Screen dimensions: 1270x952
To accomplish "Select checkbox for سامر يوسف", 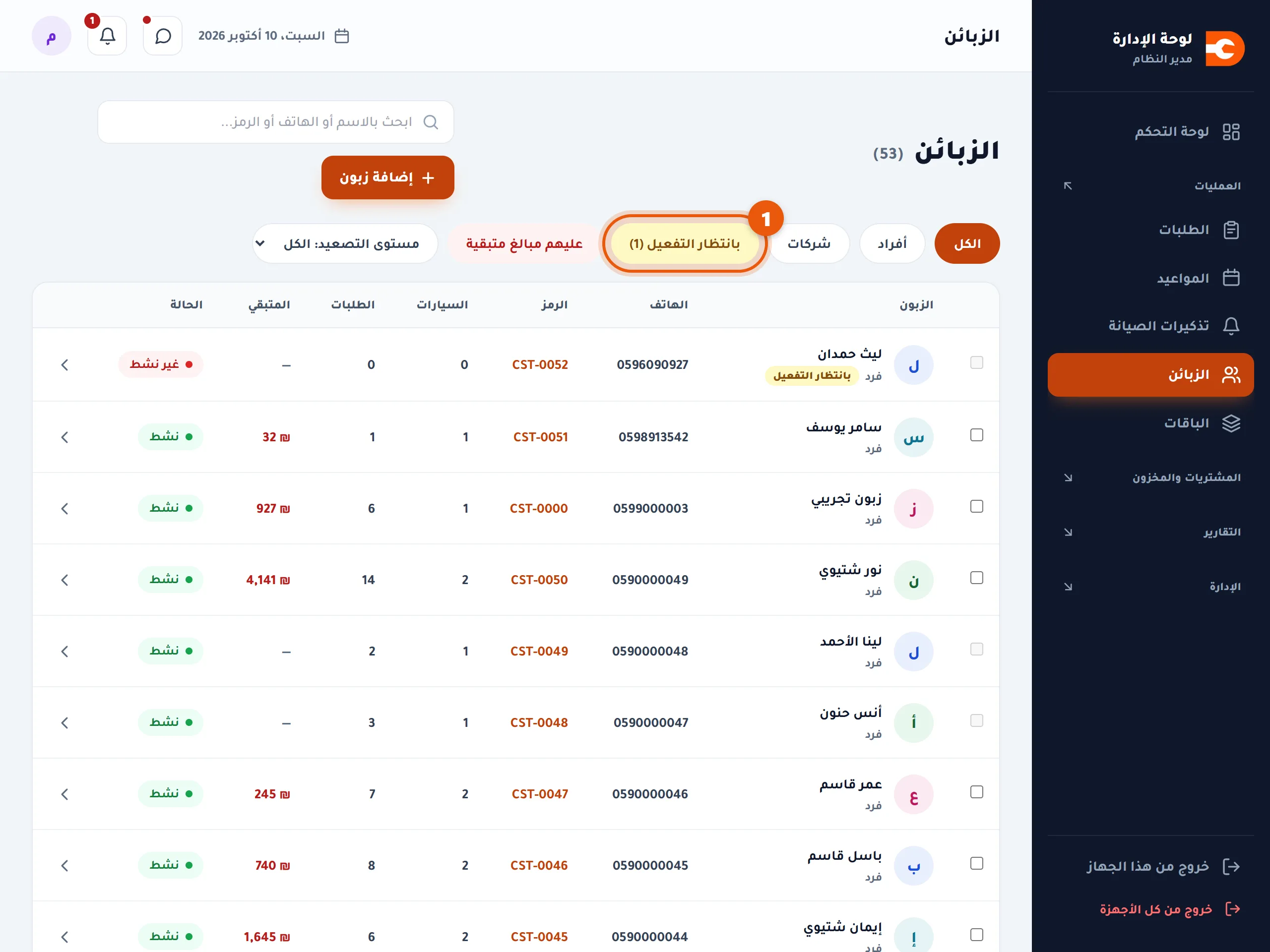I will point(977,435).
